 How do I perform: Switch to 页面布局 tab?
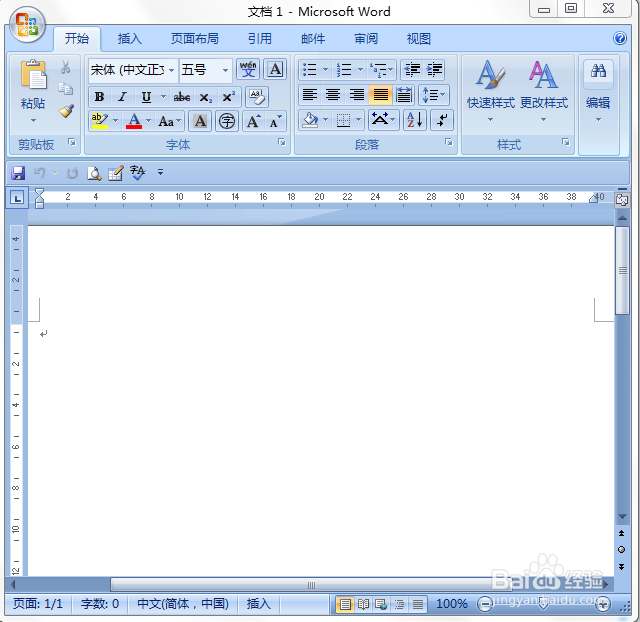click(x=195, y=39)
